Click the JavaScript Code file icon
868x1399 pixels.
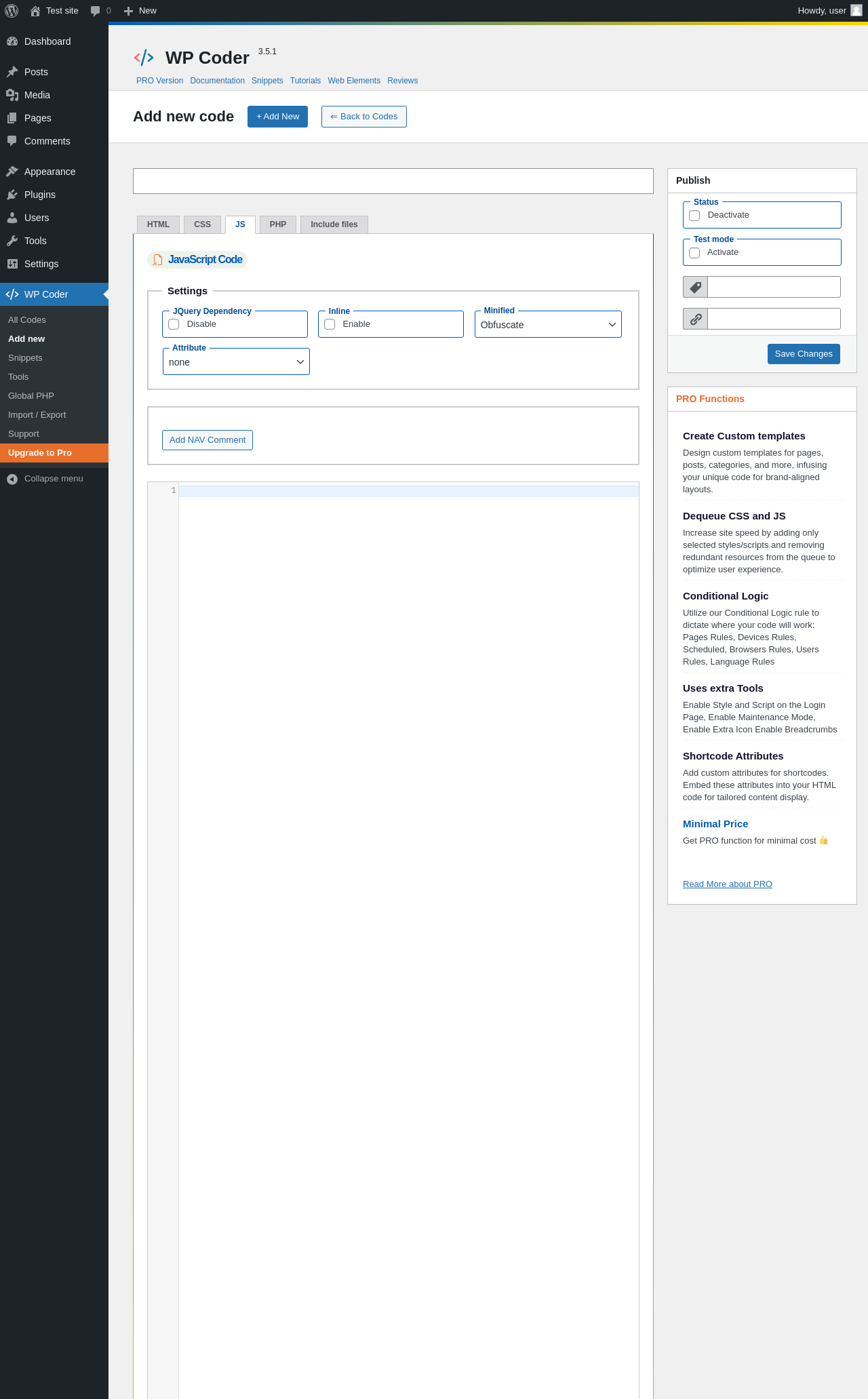[x=157, y=260]
